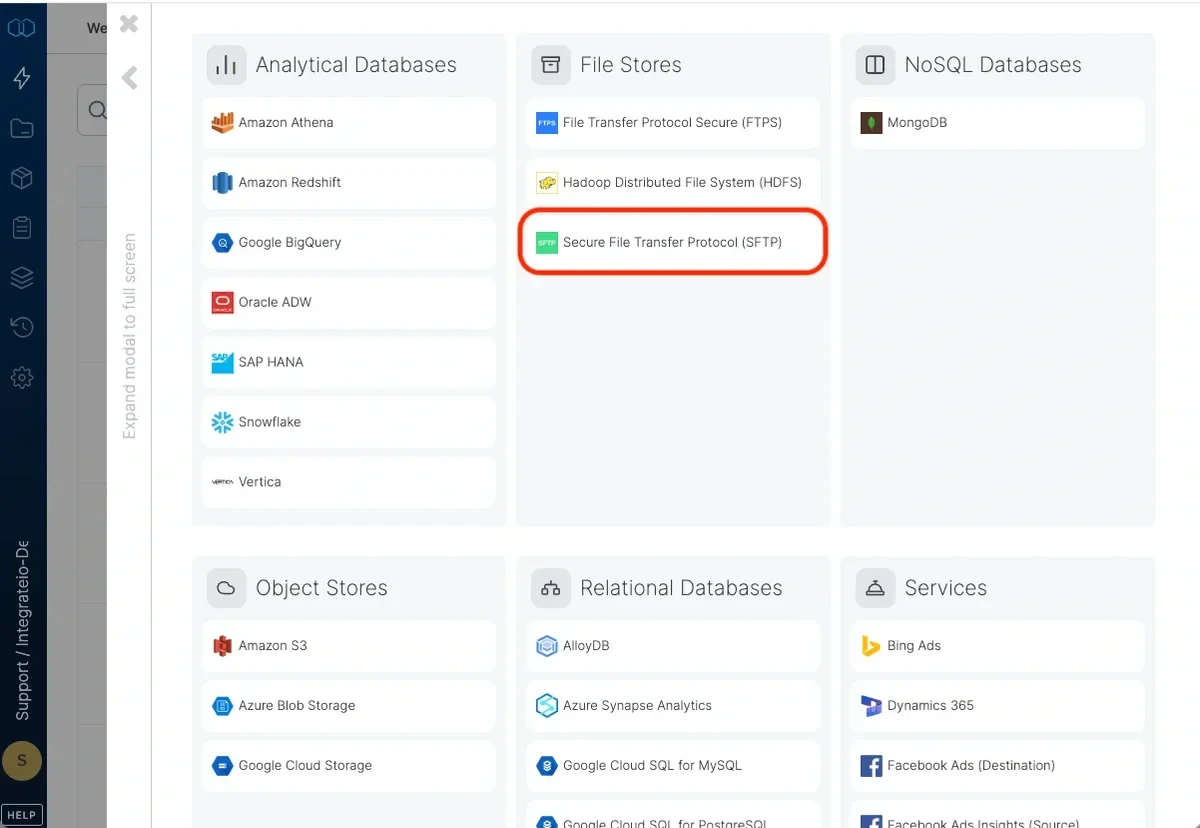The width and height of the screenshot is (1200, 828).
Task: Select the Google BigQuery connector
Action: click(x=348, y=242)
